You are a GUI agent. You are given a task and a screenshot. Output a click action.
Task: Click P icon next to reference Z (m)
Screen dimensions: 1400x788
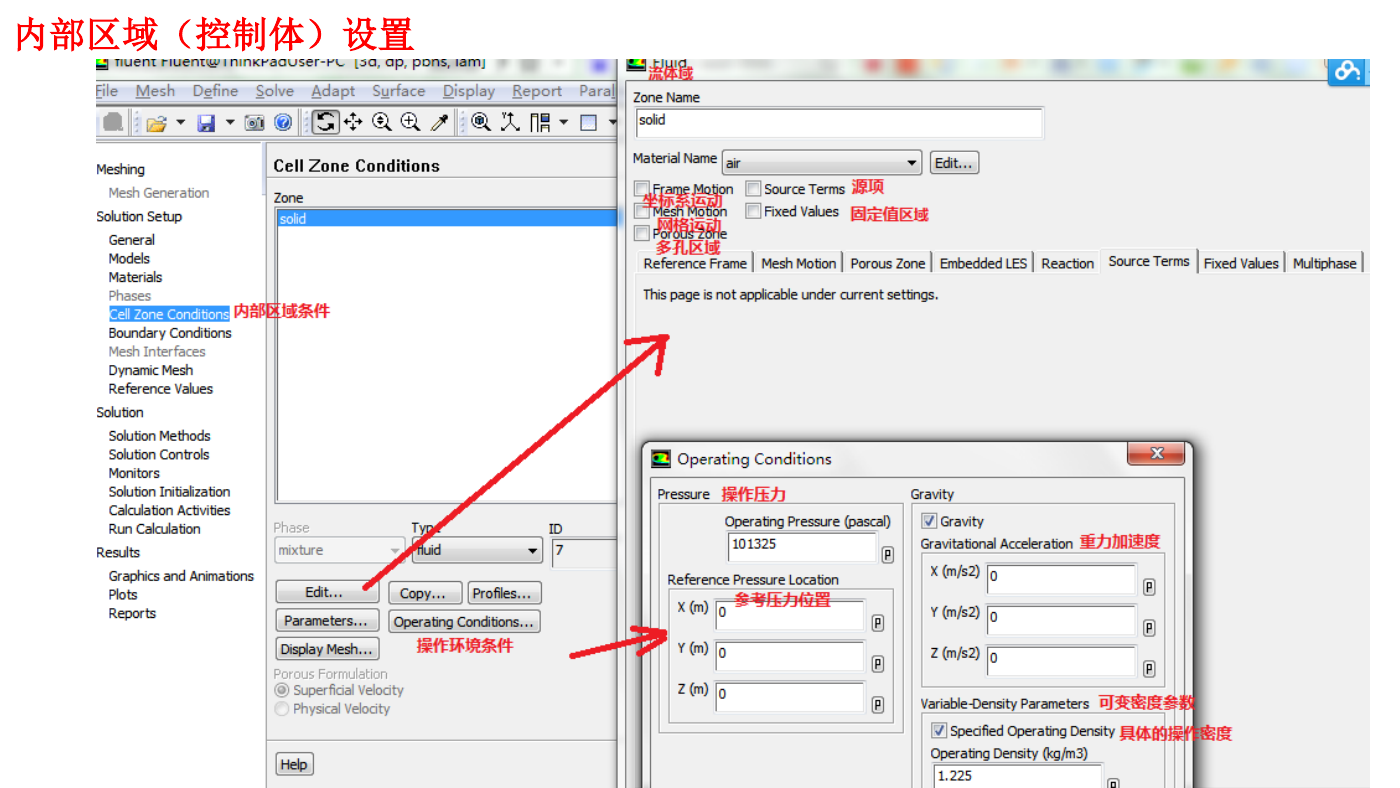coord(877,705)
